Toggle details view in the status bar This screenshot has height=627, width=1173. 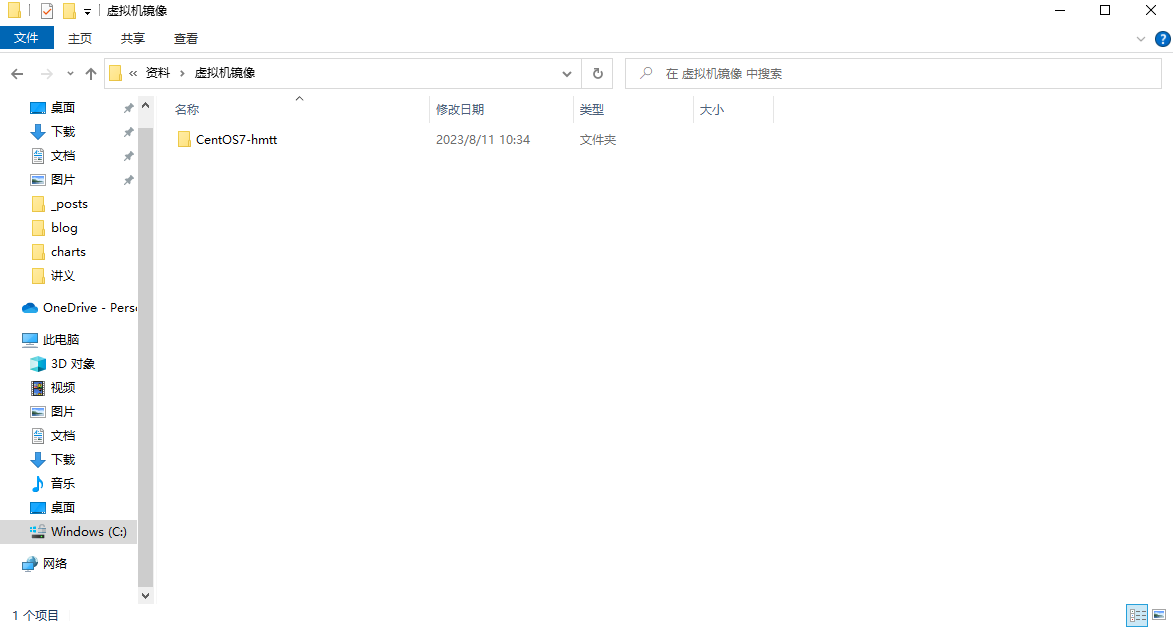(1137, 615)
